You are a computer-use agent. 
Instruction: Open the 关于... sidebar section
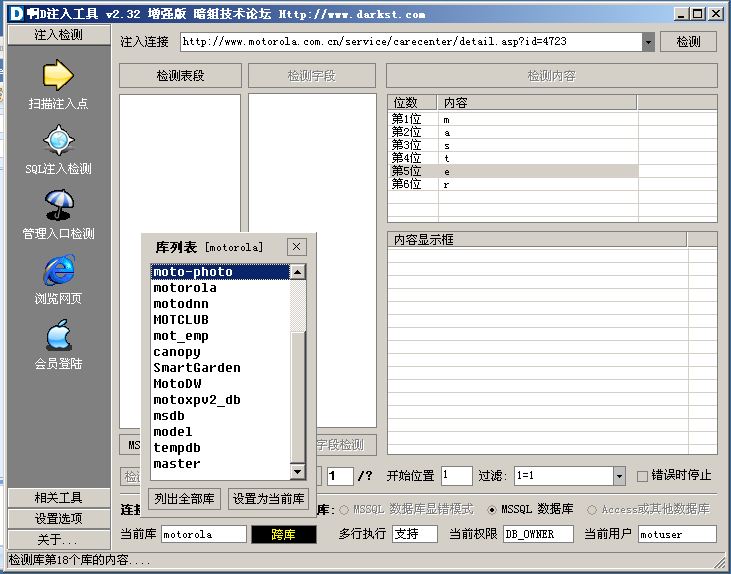pos(59,539)
